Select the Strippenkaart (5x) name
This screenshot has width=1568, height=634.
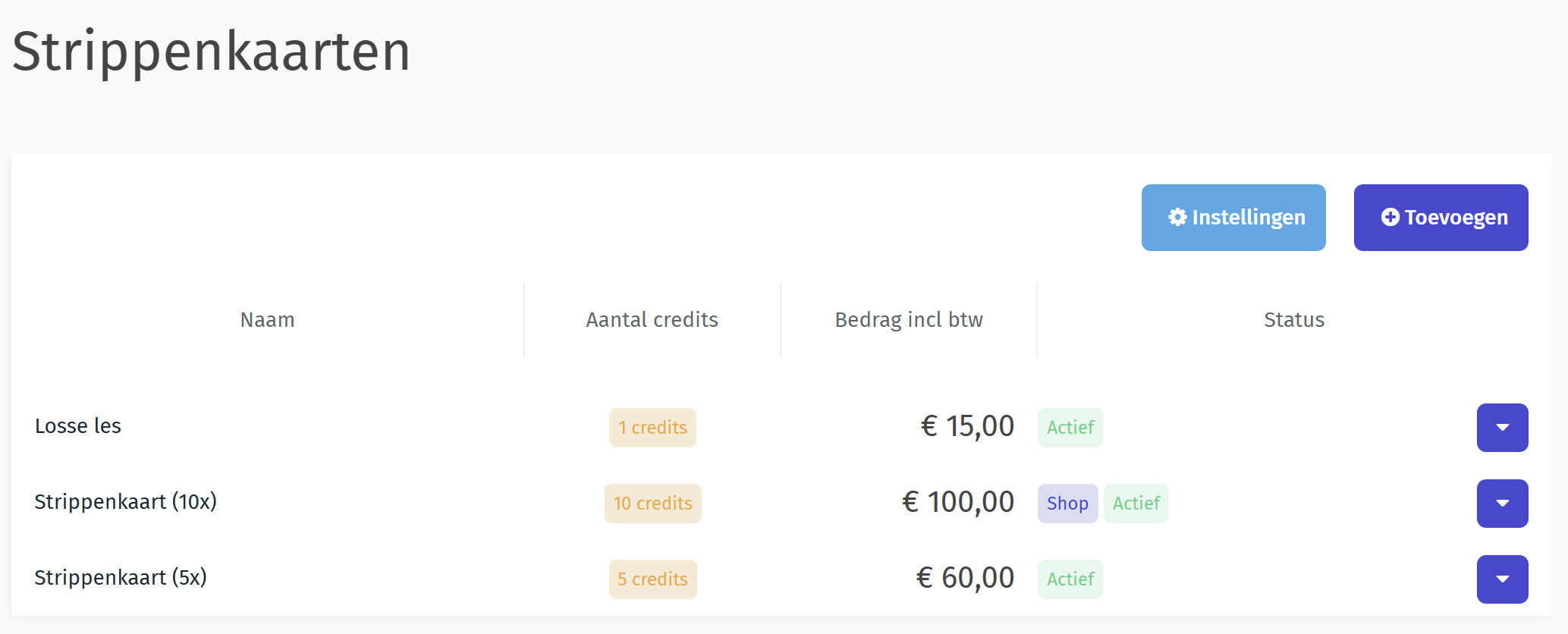click(x=121, y=578)
